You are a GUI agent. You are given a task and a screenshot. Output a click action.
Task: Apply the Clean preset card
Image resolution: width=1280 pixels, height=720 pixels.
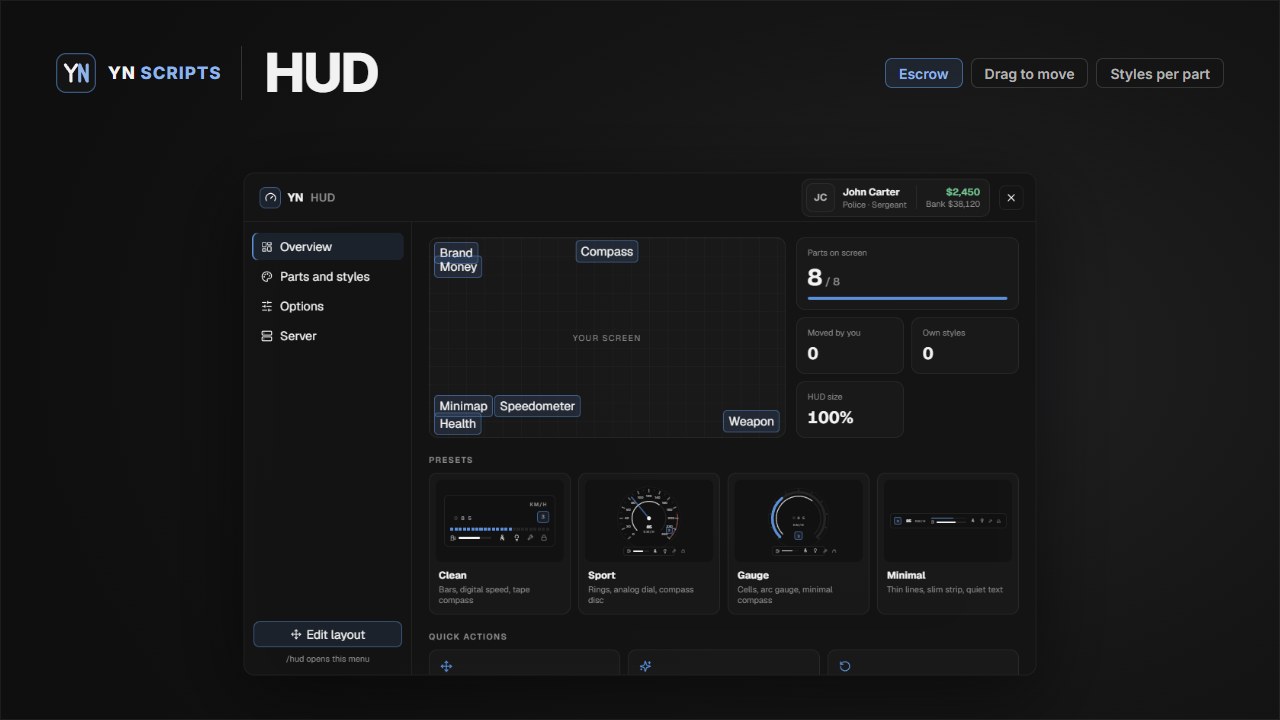coord(500,543)
